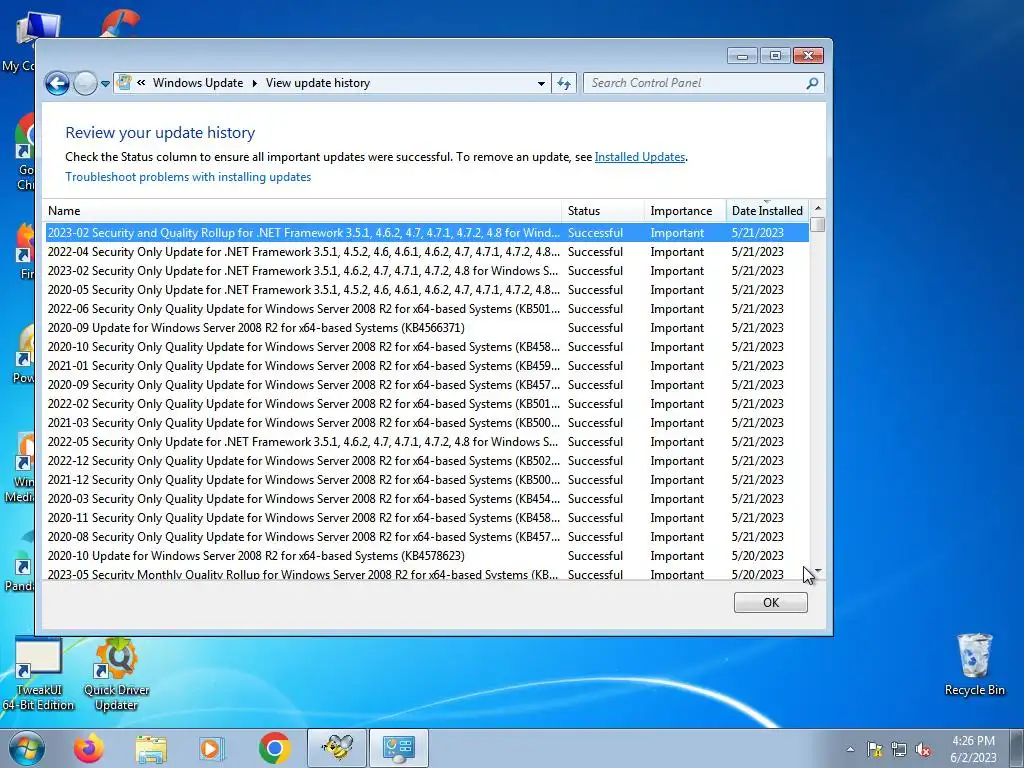Open the recent pages dropdown arrow
This screenshot has width=1024, height=768.
[105, 84]
